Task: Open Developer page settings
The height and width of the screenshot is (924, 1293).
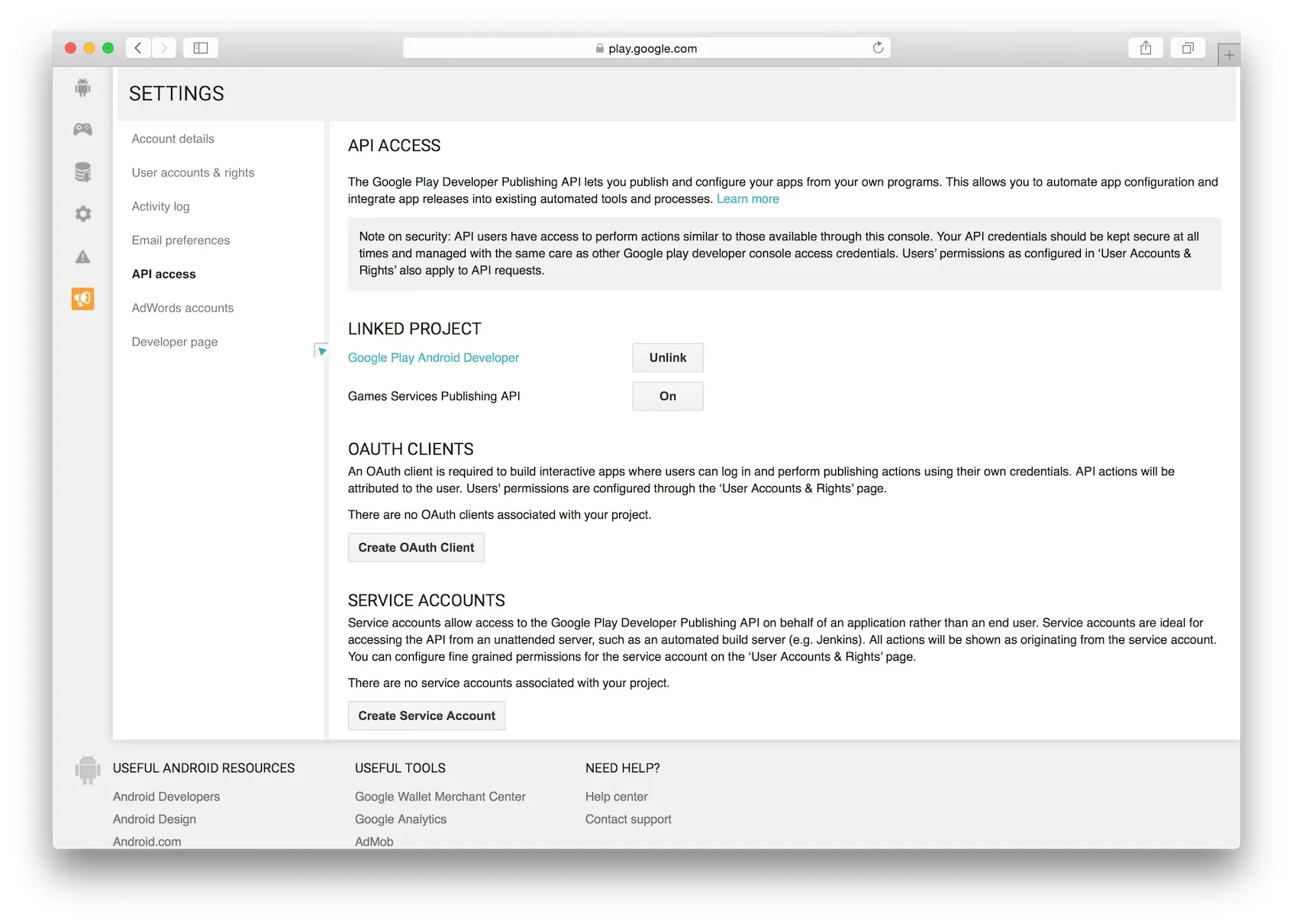Action: click(175, 342)
